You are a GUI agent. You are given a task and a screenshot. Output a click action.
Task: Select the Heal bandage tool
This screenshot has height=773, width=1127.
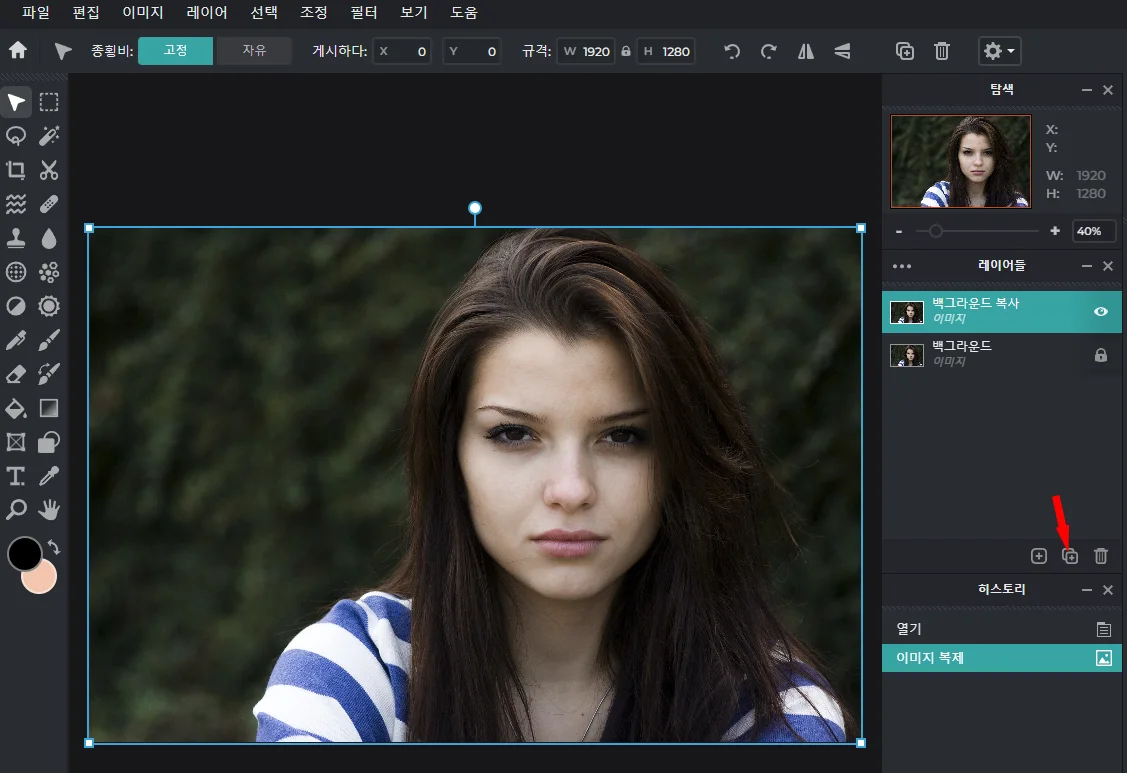pyautogui.click(x=49, y=204)
